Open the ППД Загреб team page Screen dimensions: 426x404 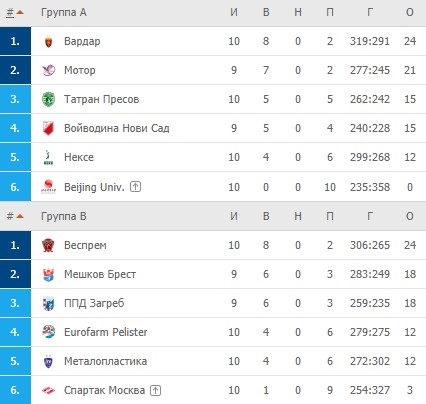pyautogui.click(x=94, y=303)
